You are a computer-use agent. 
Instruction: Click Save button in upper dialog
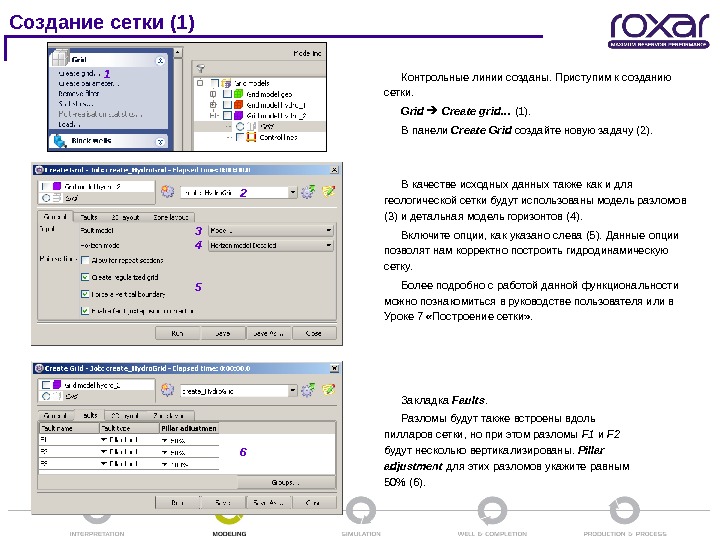click(223, 333)
